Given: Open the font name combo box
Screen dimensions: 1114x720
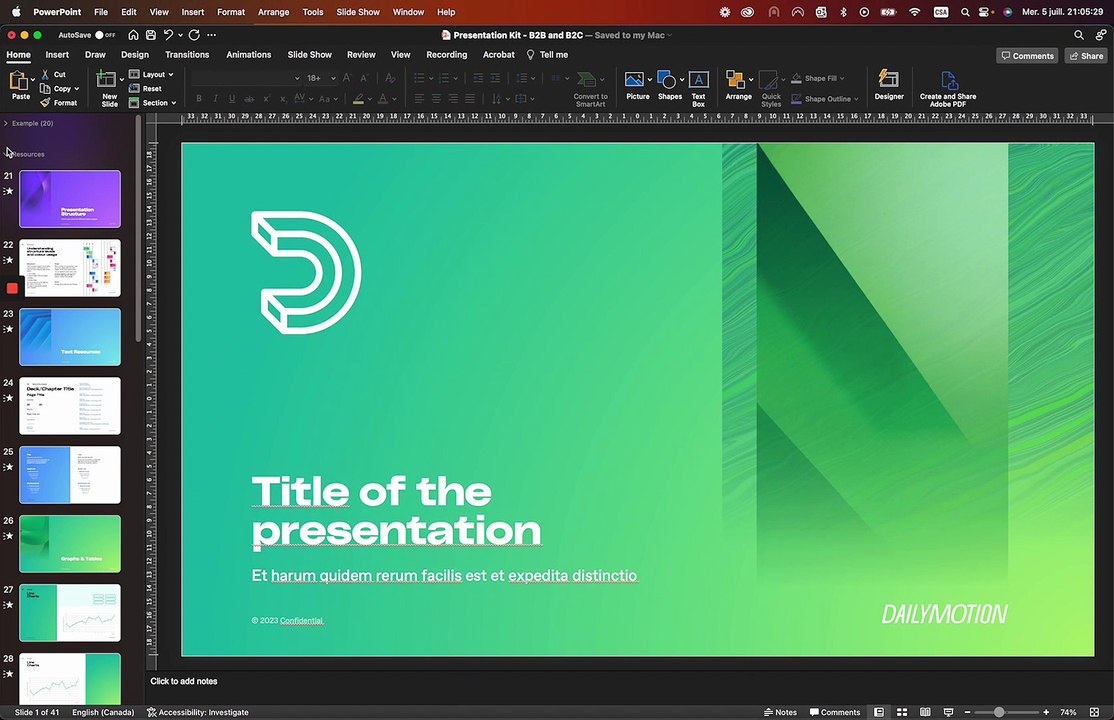Looking at the screenshot, I should coord(247,77).
